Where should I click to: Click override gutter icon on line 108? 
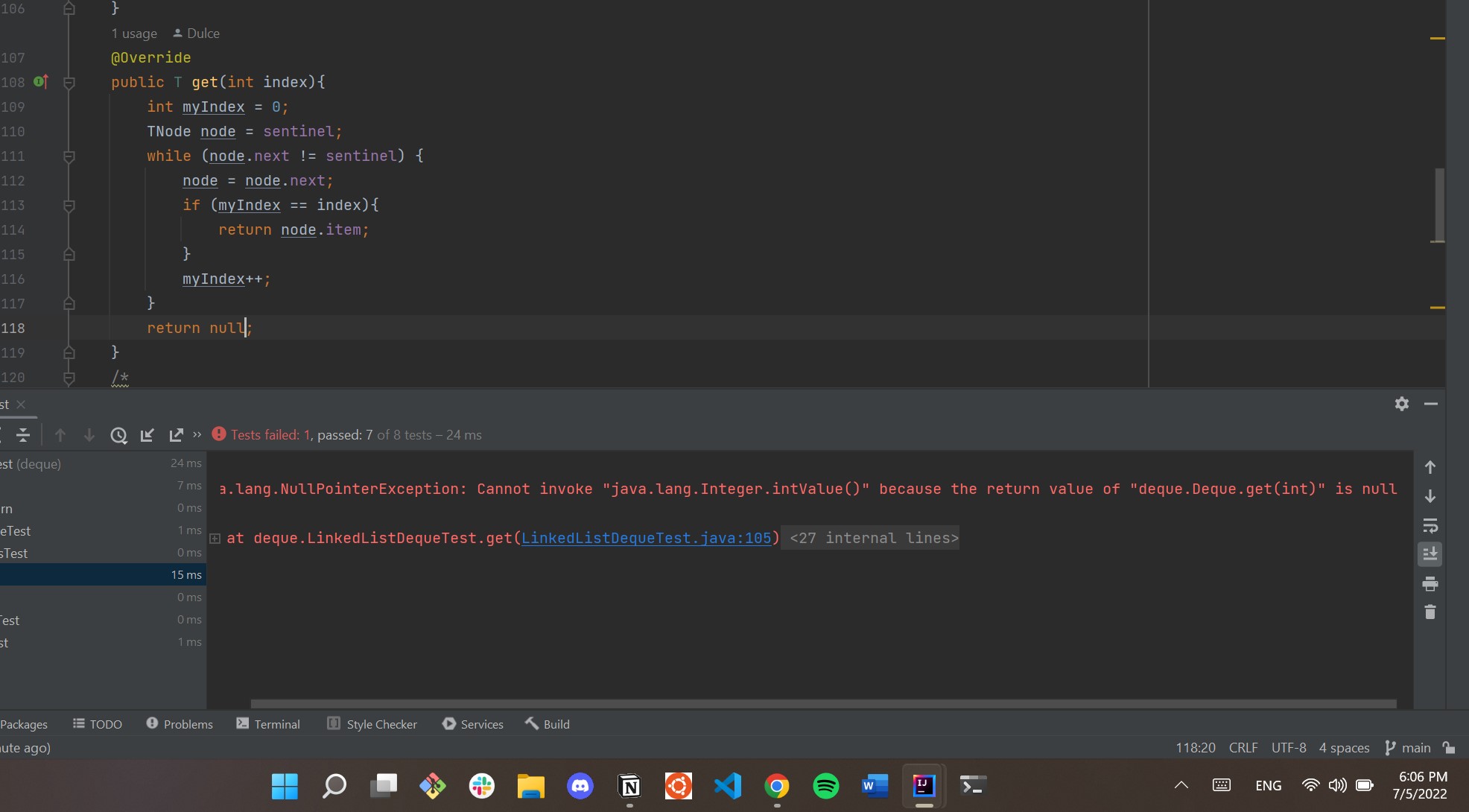[41, 82]
